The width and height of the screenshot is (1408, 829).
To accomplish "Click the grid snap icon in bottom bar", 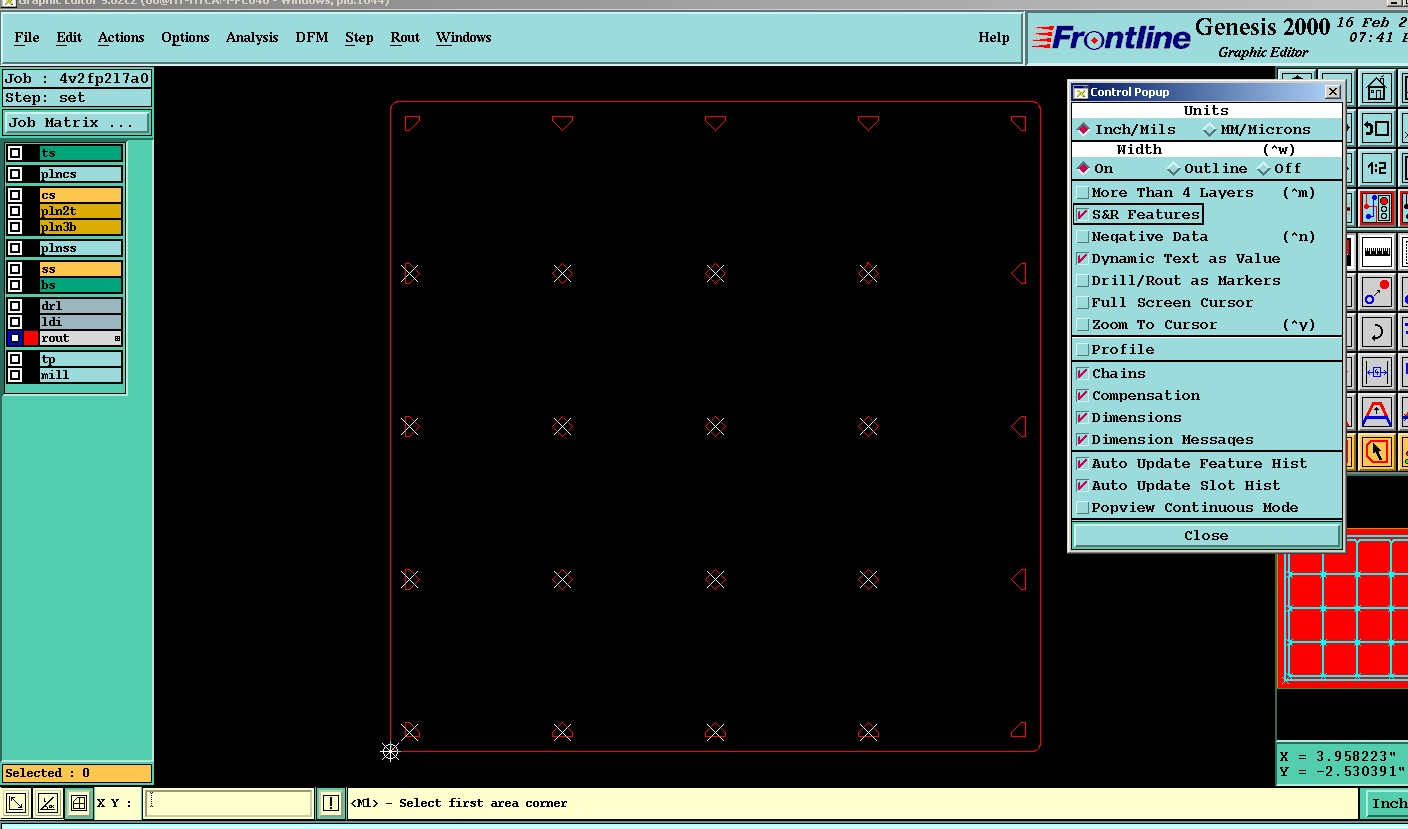I will point(79,803).
